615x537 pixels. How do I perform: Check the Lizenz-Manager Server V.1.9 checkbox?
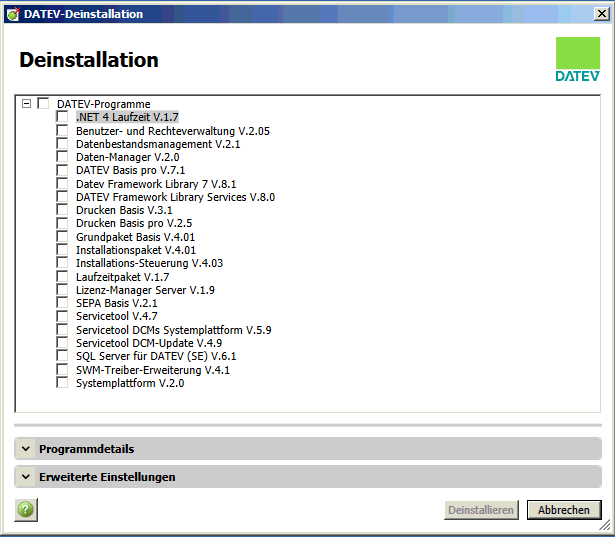tap(62, 290)
